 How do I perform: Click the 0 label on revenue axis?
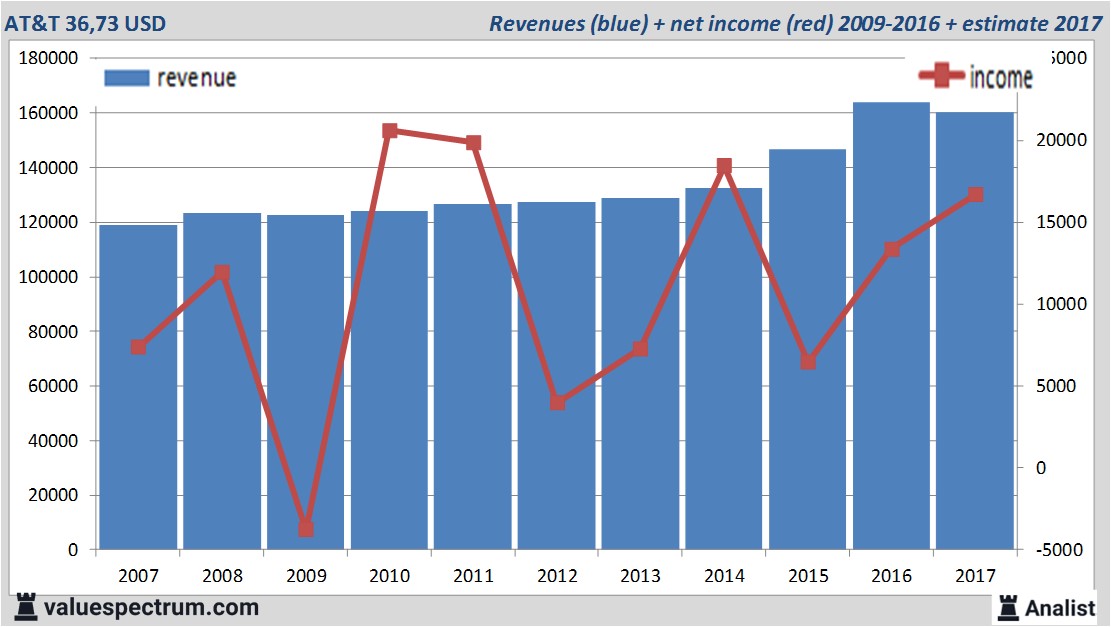pos(73,550)
